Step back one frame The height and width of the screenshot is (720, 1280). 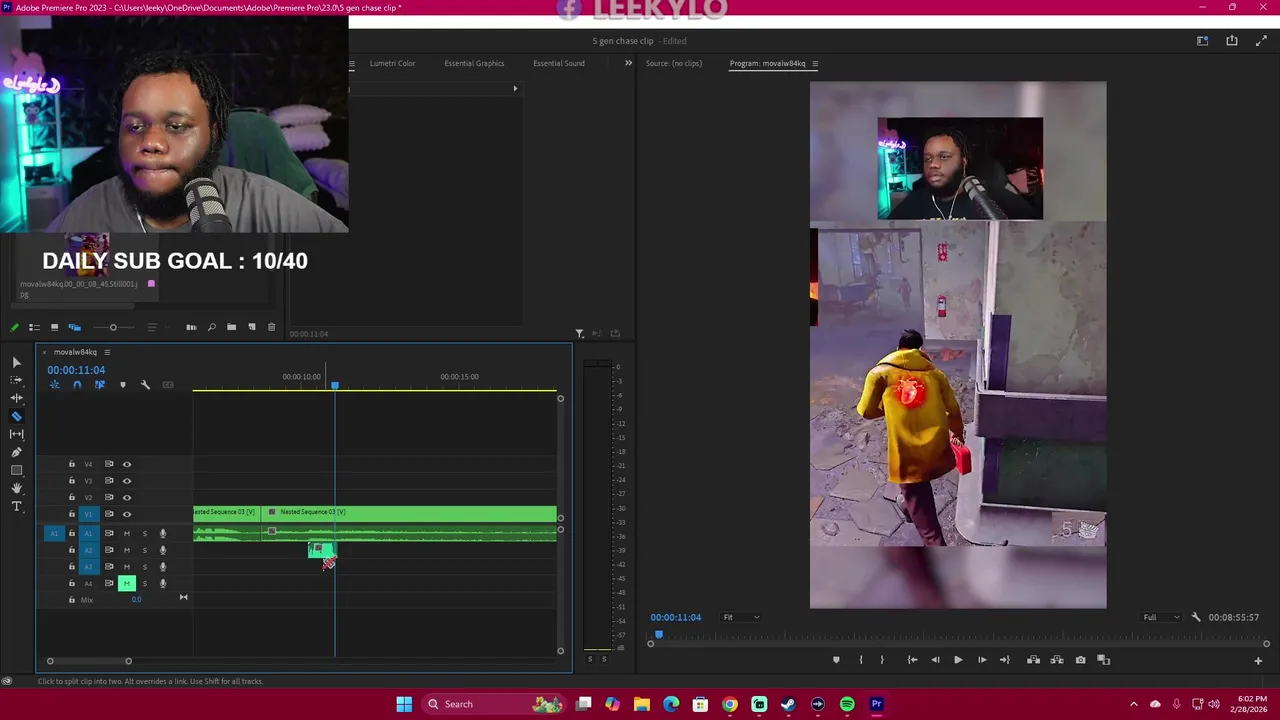[x=935, y=660]
